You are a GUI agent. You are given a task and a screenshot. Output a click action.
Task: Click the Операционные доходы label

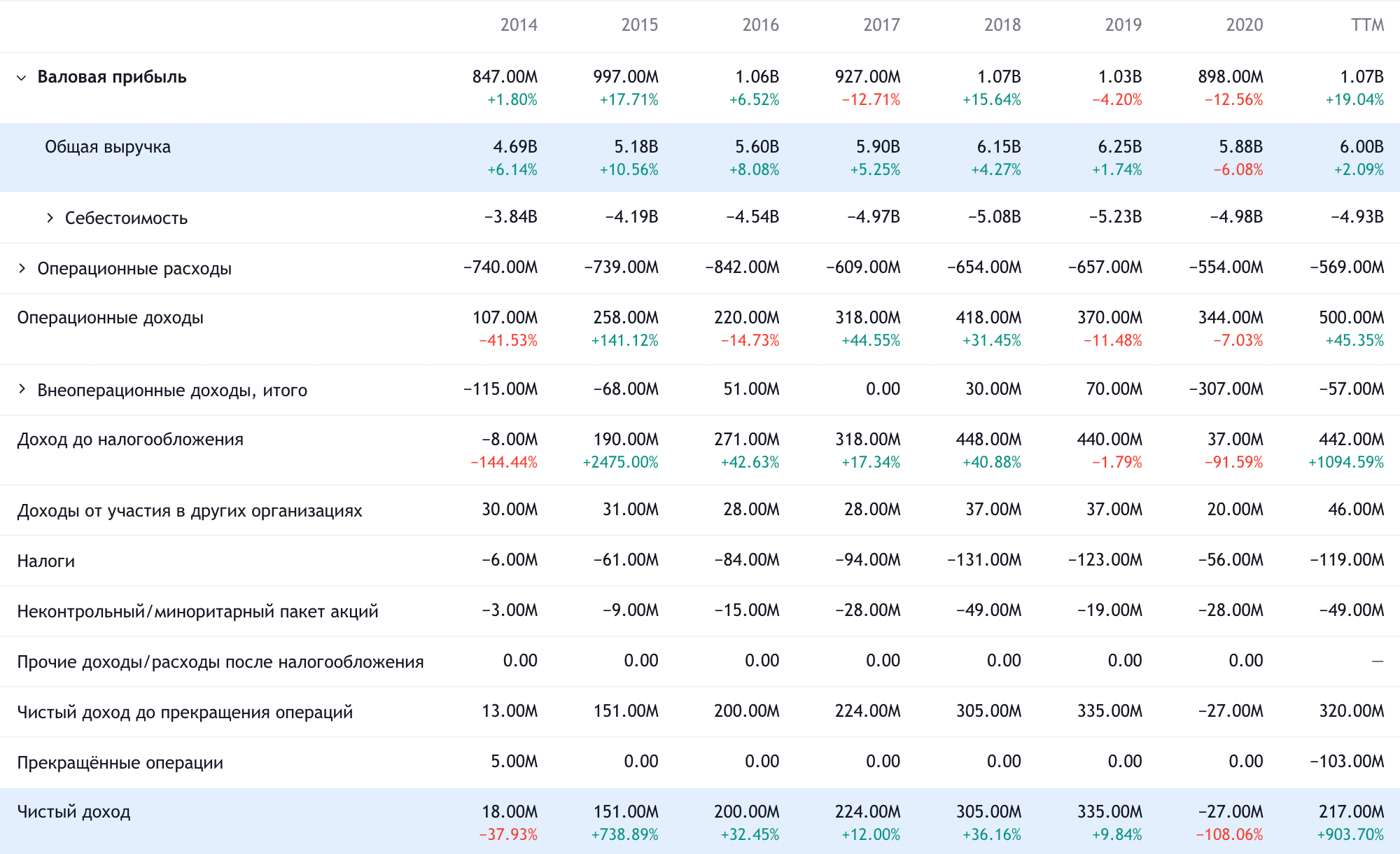click(111, 318)
